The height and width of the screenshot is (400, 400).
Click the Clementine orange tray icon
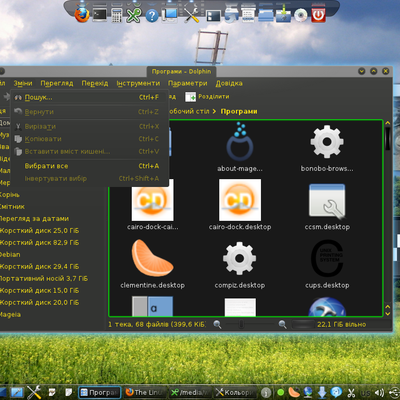click(294, 392)
